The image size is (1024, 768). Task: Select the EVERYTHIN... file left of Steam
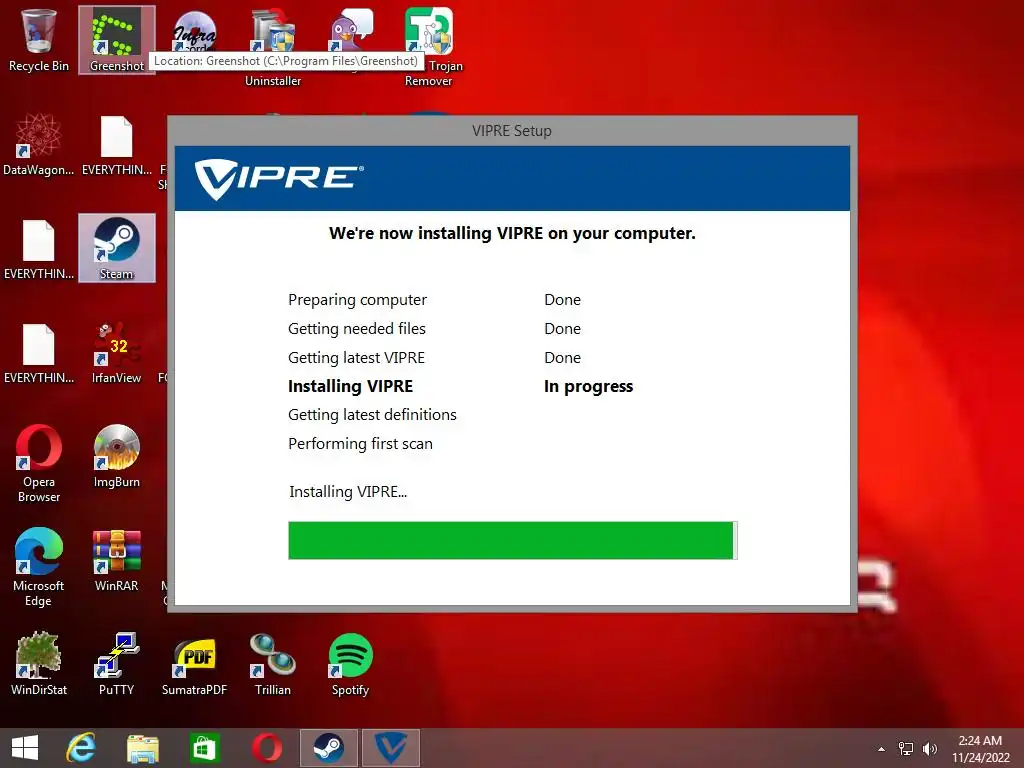39,249
